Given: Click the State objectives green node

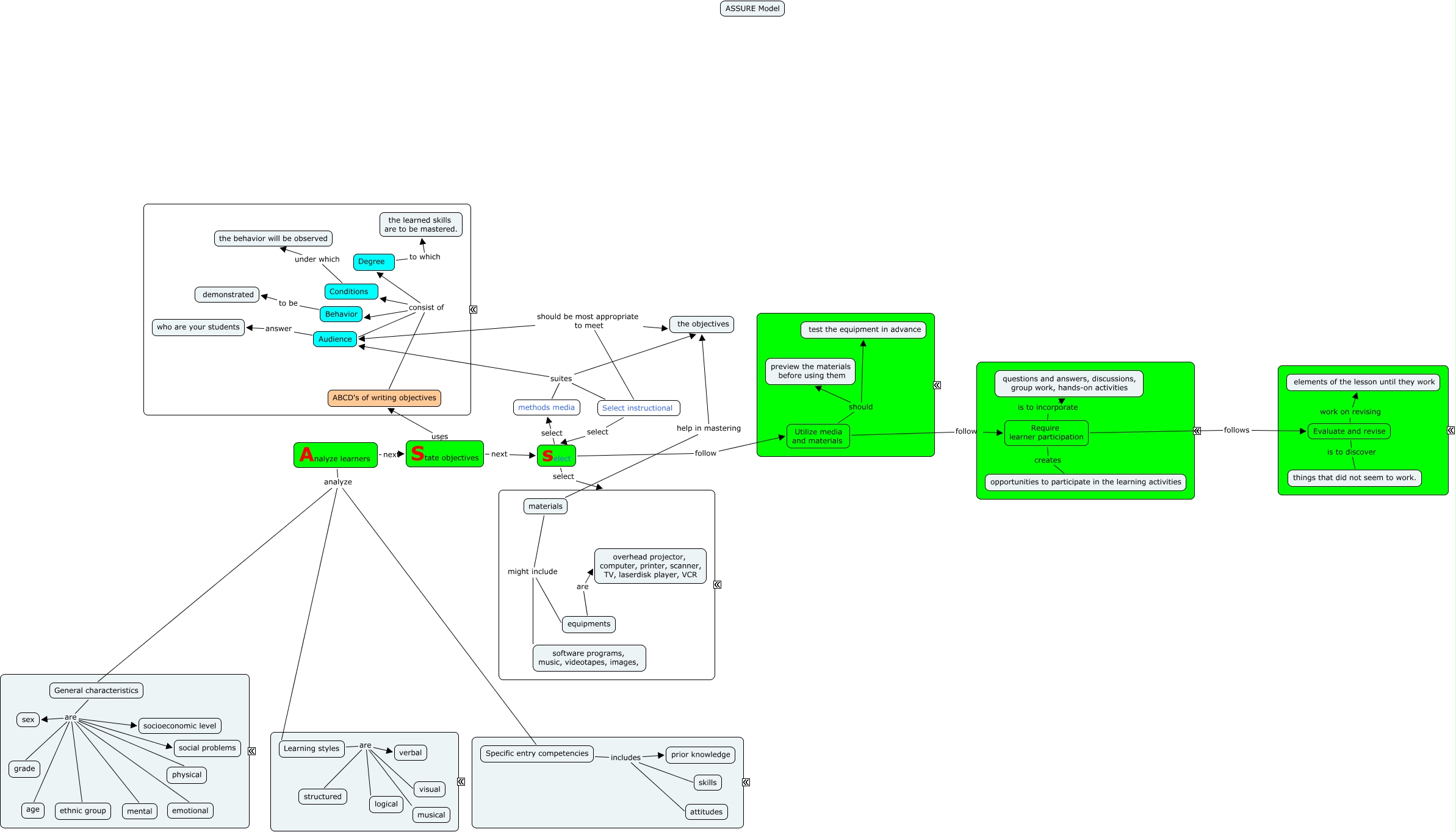Looking at the screenshot, I should [x=445, y=454].
